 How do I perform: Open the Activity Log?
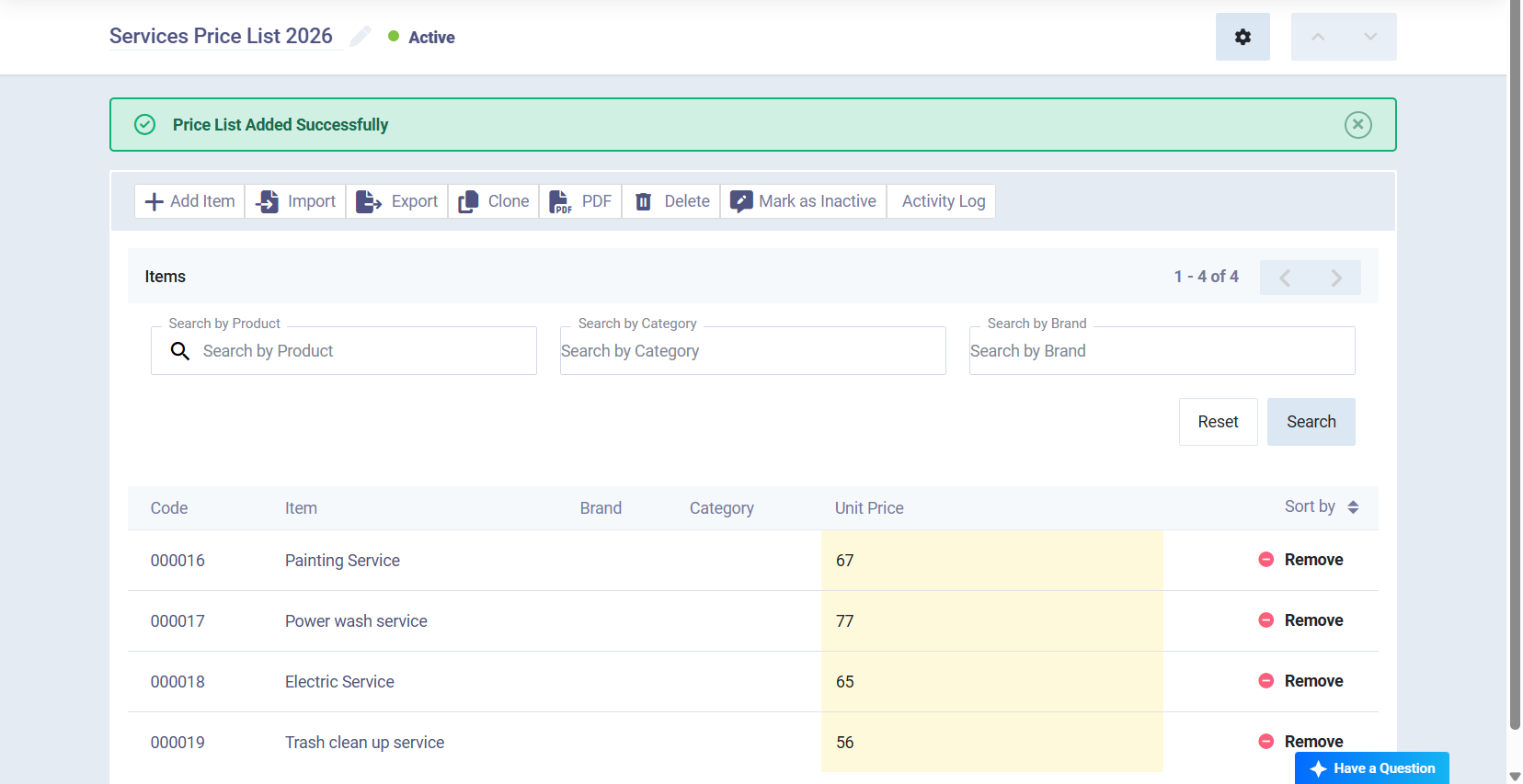tap(943, 201)
